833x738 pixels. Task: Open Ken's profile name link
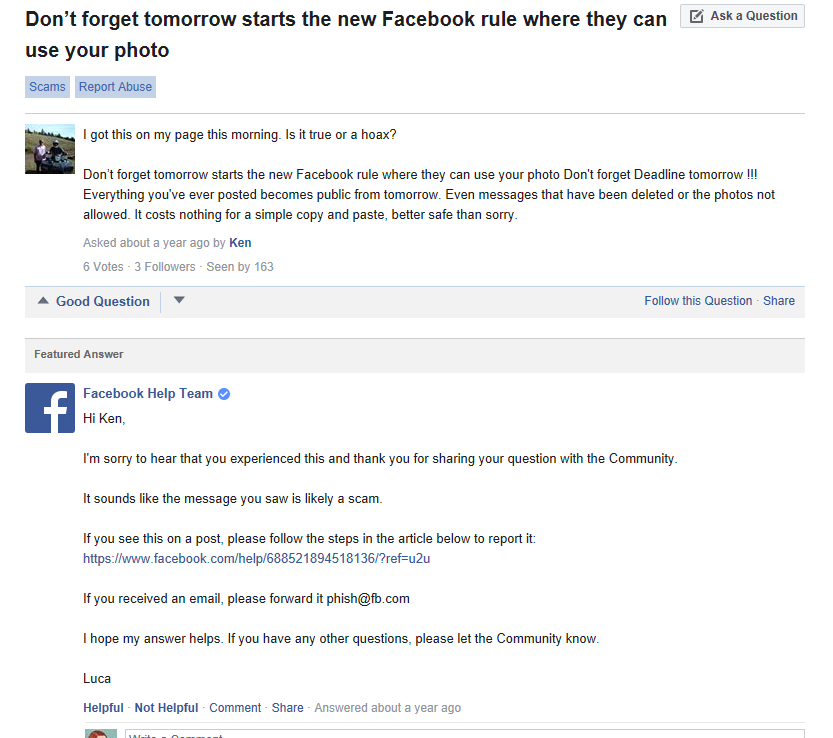coord(240,243)
